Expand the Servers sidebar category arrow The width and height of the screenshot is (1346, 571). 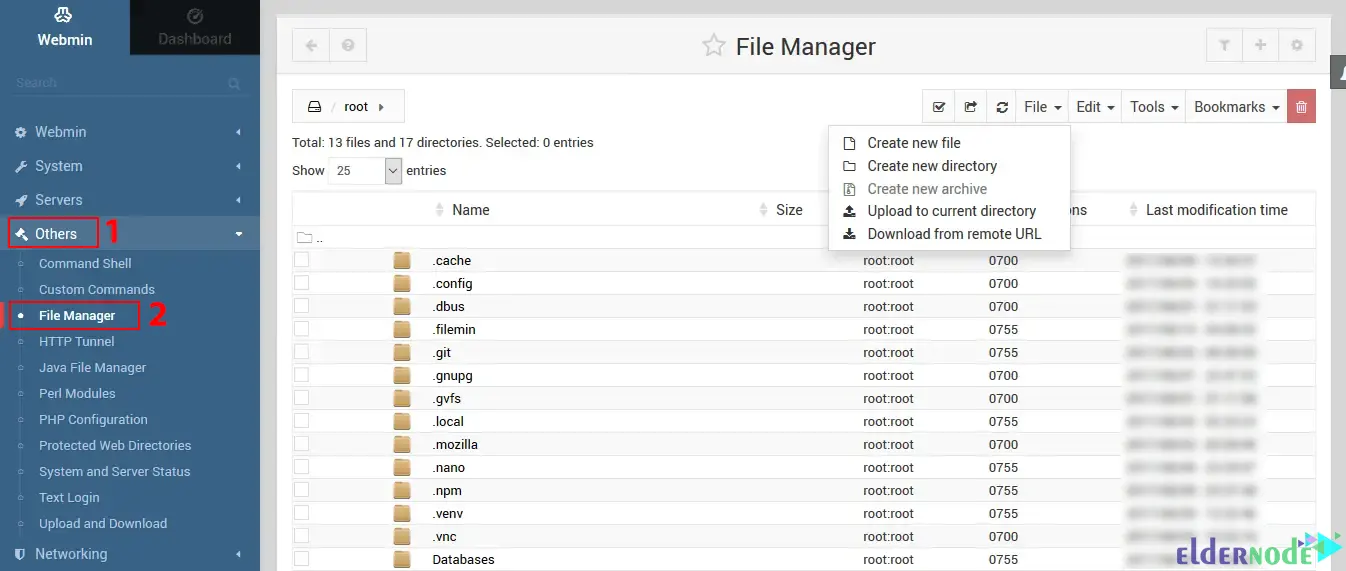(x=238, y=200)
